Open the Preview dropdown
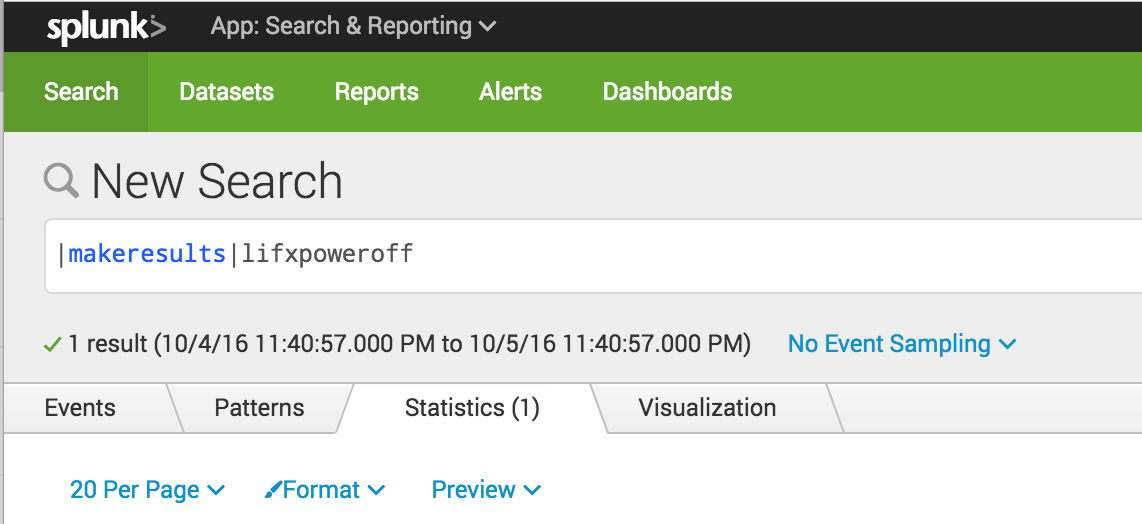The width and height of the screenshot is (1142, 524). click(487, 490)
